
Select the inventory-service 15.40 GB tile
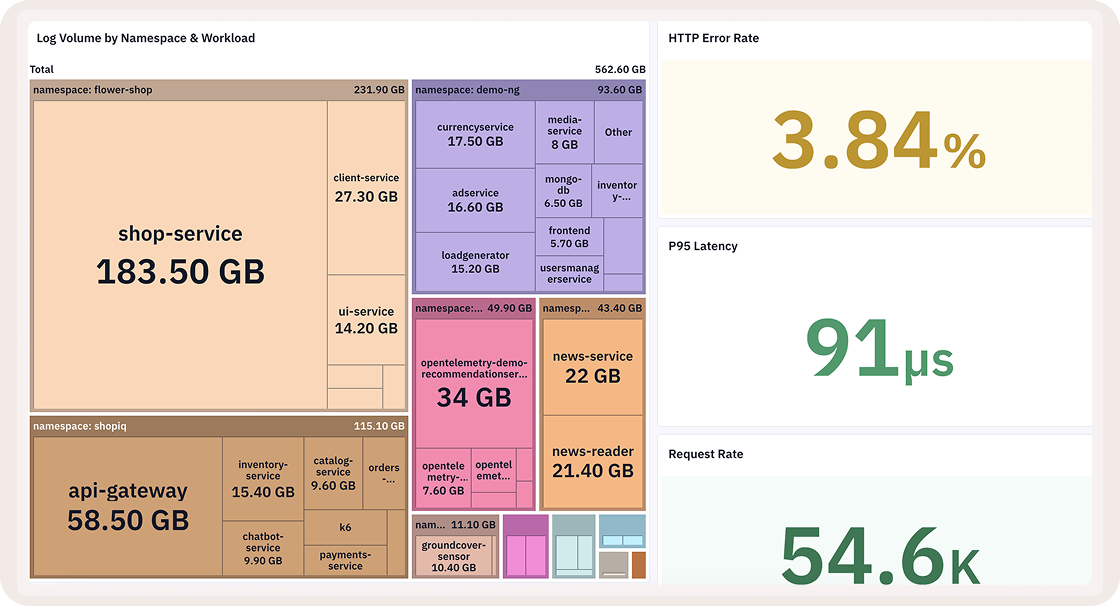(x=263, y=479)
